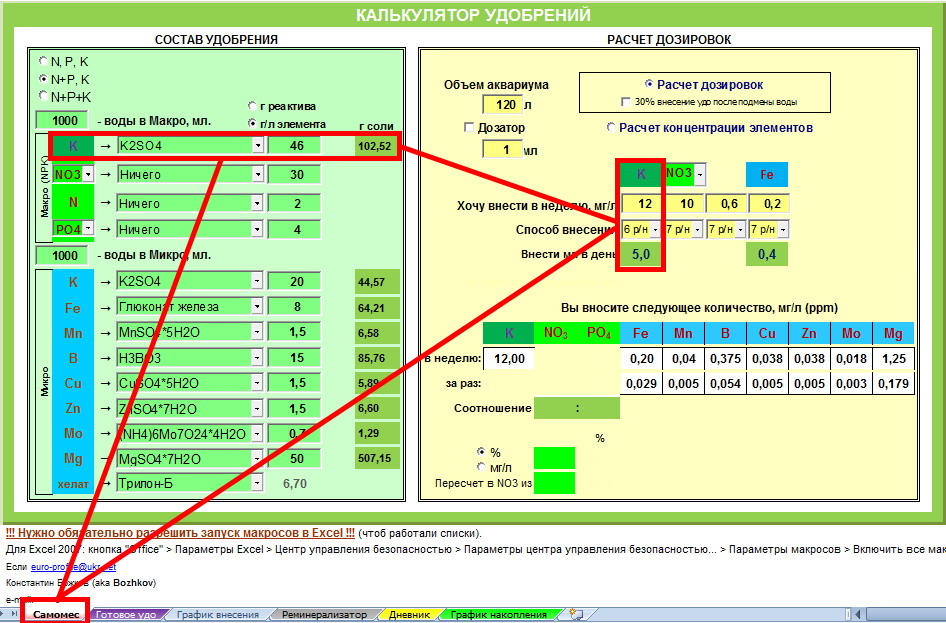946x623 pixels.
Task: Select the "N, P, K" composition option
Action: pos(43,61)
